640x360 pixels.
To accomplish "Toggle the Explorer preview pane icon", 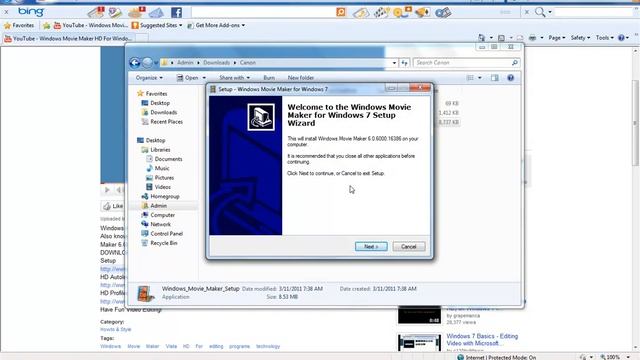I will click(495, 78).
